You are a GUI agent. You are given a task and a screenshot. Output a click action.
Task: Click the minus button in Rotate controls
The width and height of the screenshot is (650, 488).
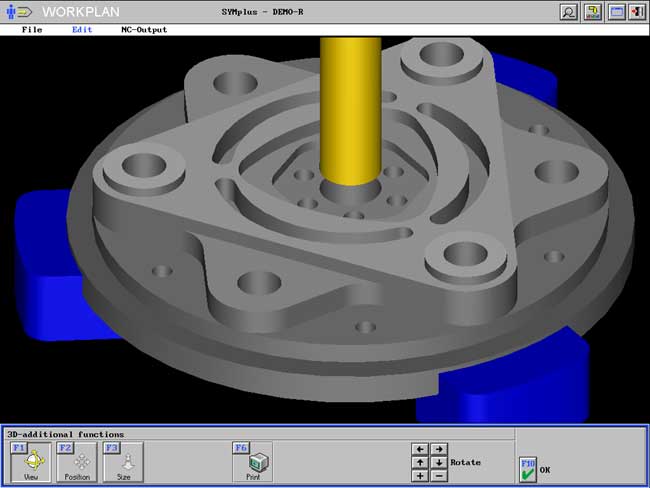438,476
